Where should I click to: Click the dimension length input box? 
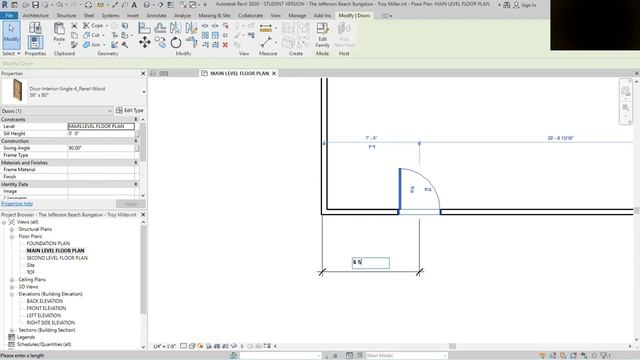point(371,262)
